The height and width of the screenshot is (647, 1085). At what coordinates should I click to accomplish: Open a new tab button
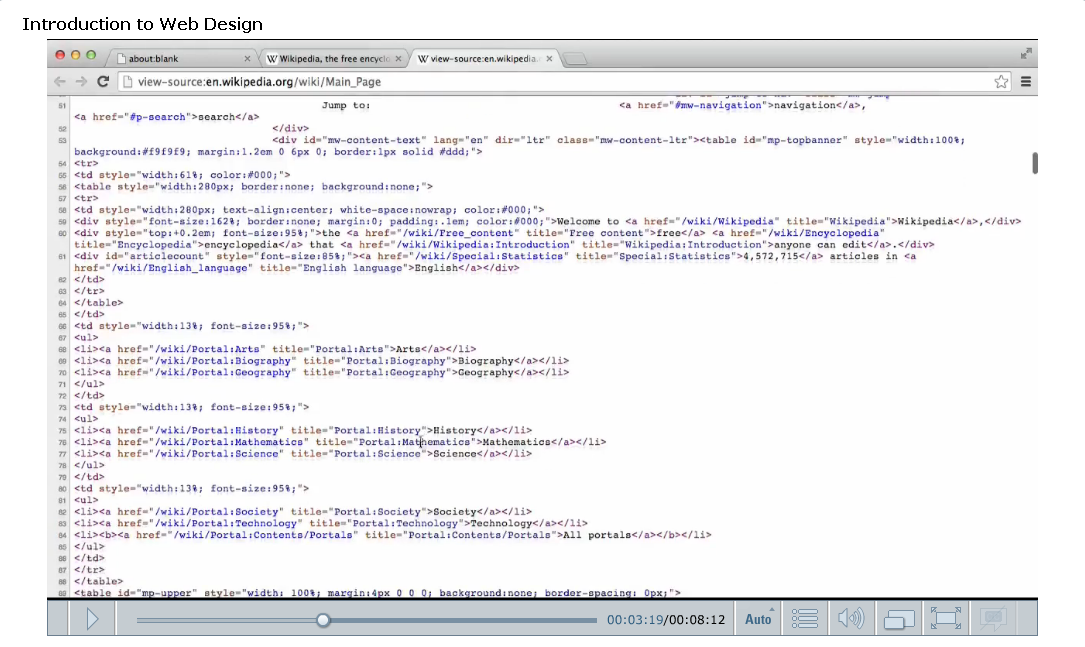[x=575, y=59]
